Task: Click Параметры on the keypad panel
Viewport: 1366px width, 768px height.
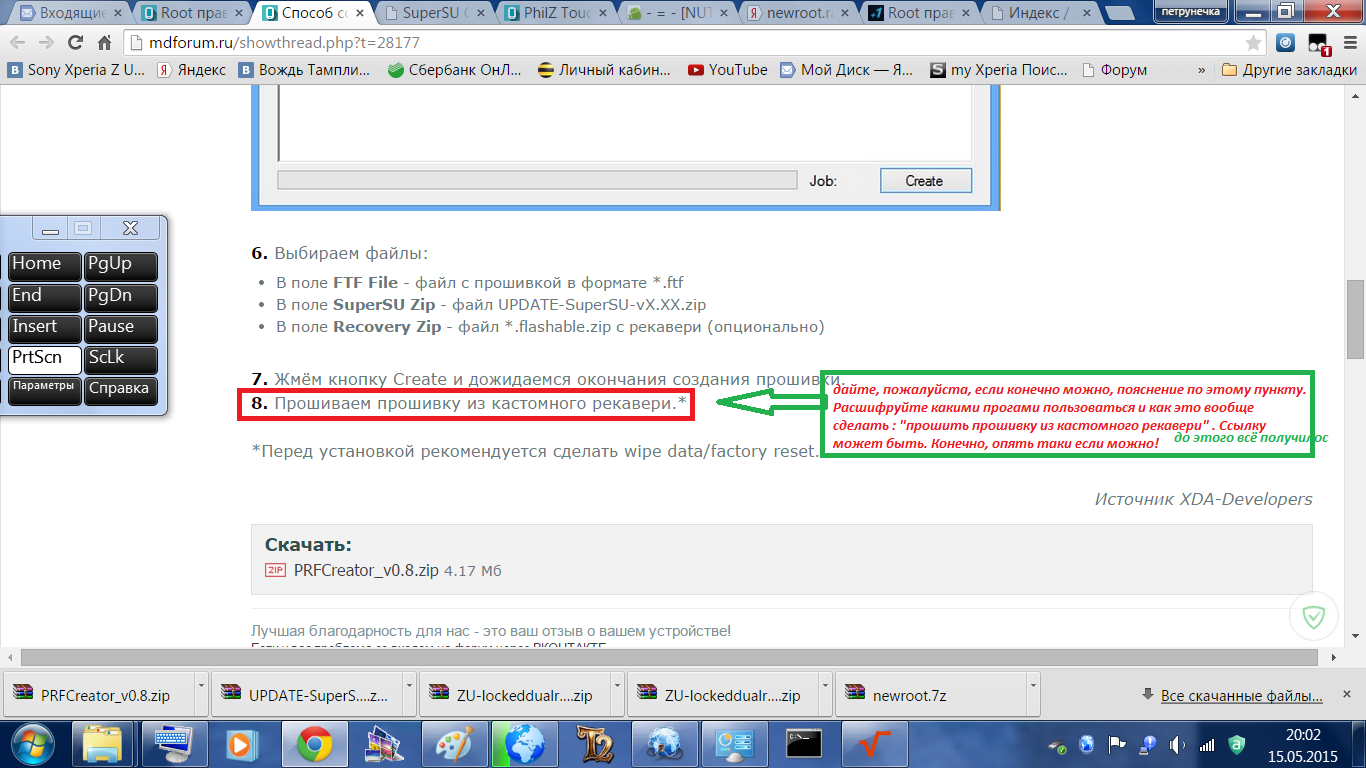Action: pos(45,390)
